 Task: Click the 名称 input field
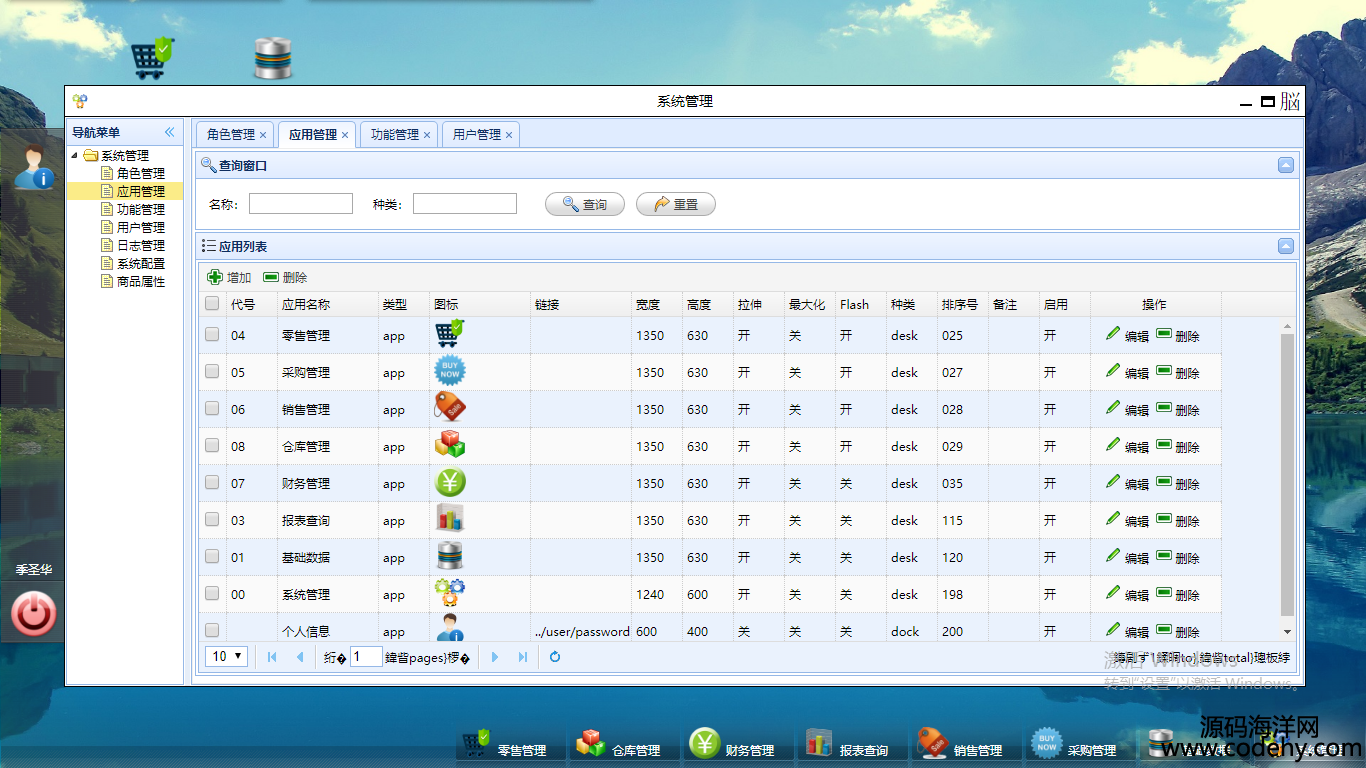click(x=301, y=204)
